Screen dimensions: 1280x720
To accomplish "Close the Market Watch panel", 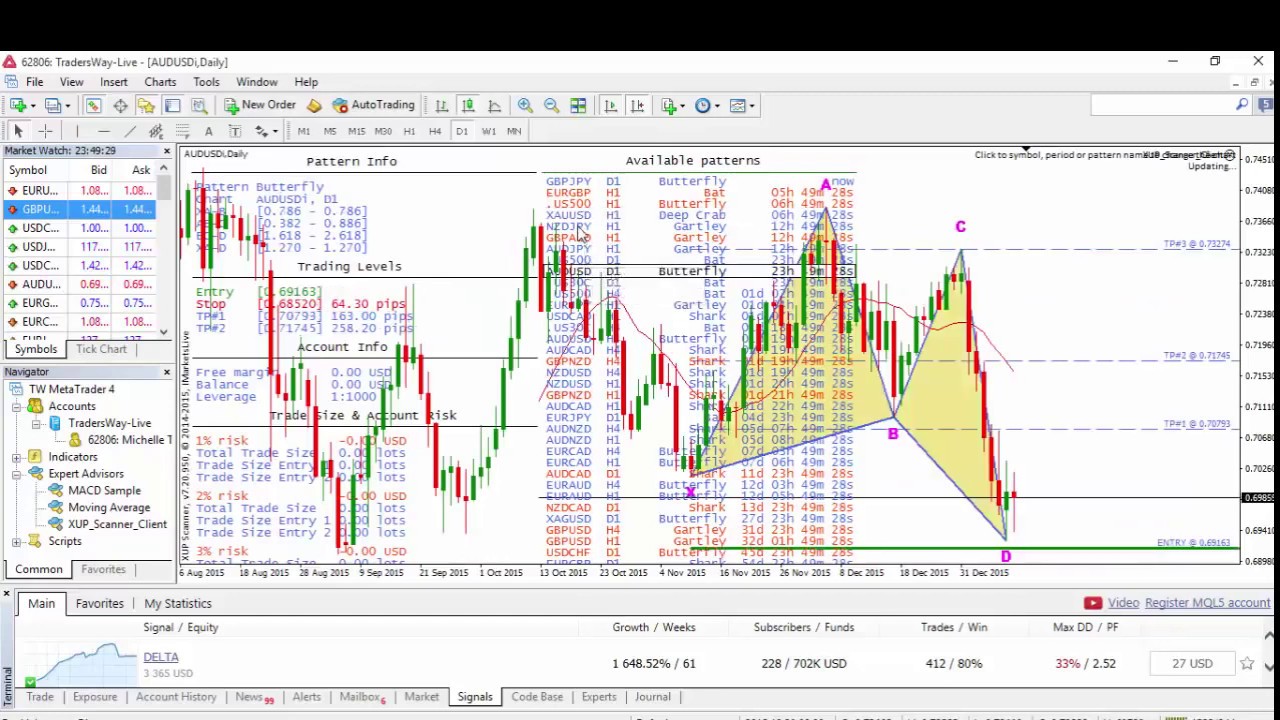I will pos(166,151).
